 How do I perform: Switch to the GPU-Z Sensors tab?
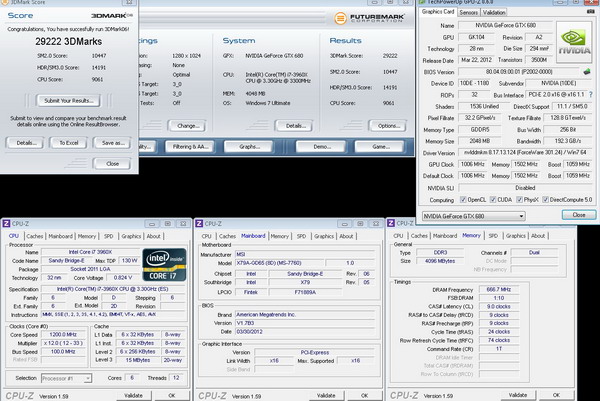pyautogui.click(x=468, y=12)
